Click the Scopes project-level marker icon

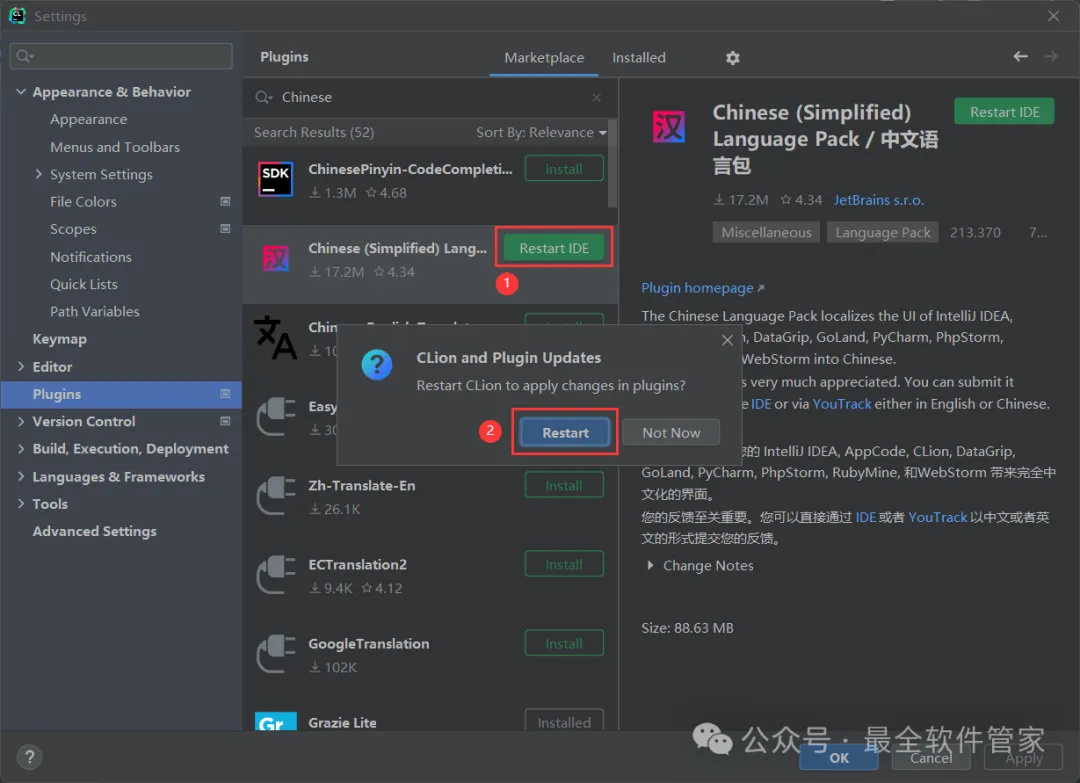[x=225, y=229]
